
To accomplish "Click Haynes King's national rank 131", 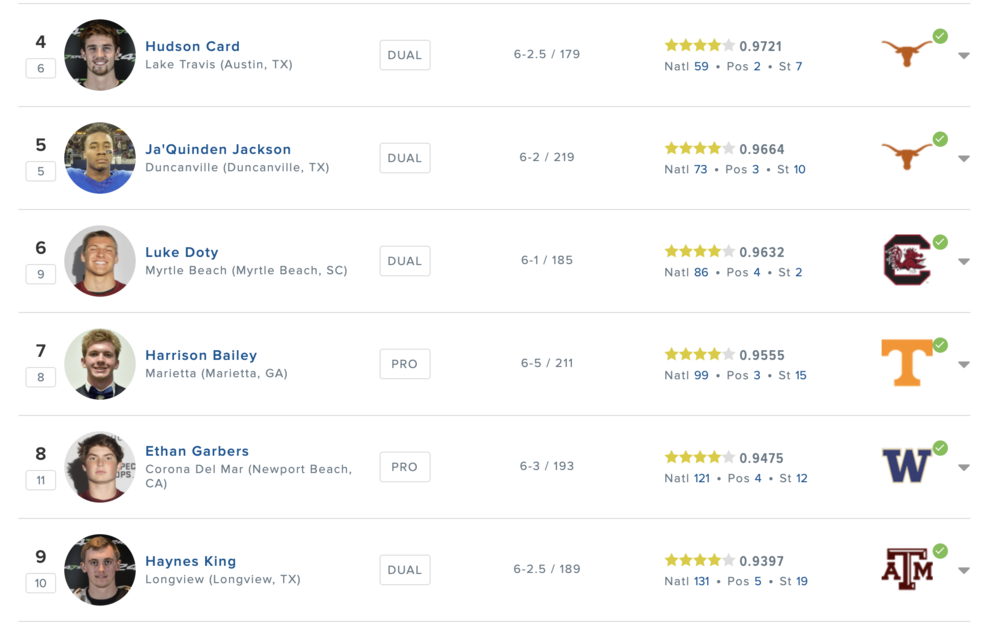I will (701, 581).
